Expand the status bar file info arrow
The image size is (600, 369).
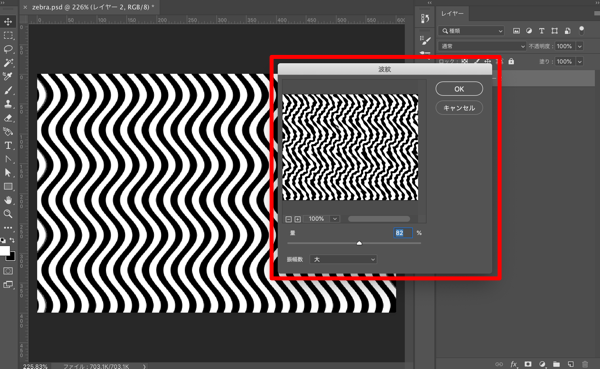click(x=144, y=366)
